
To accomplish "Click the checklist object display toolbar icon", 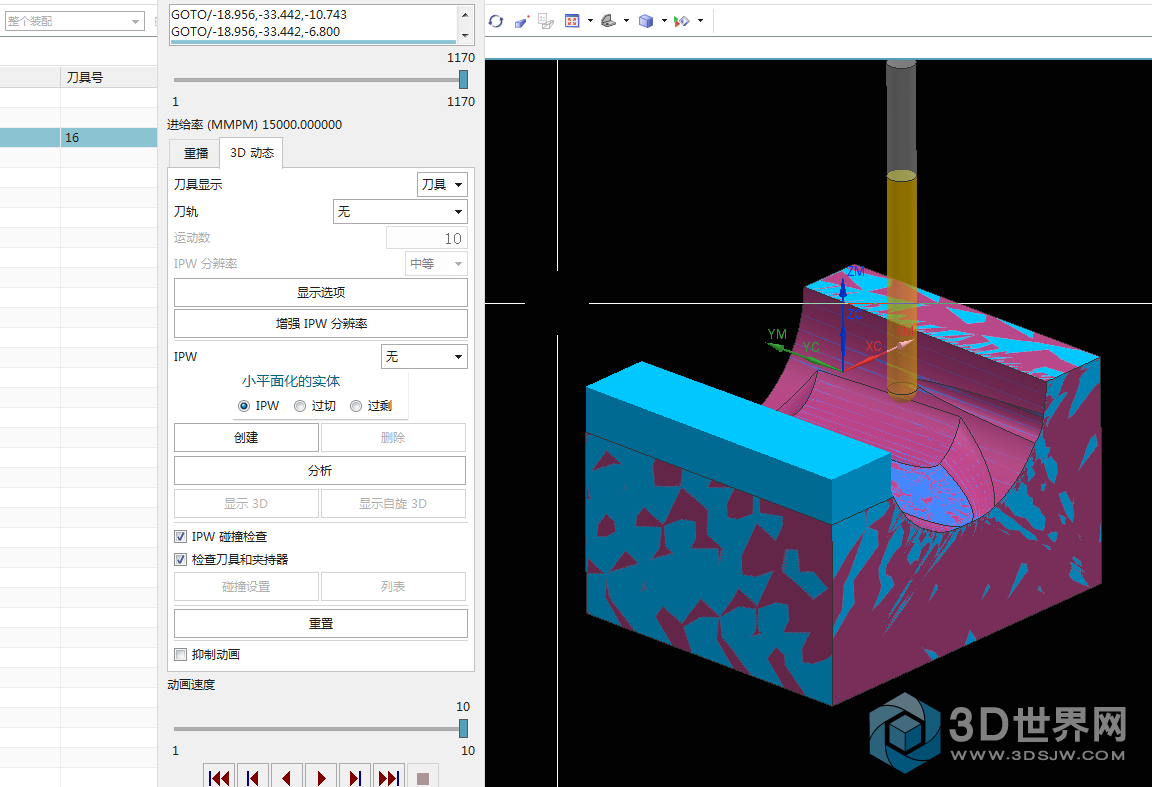I will click(546, 21).
